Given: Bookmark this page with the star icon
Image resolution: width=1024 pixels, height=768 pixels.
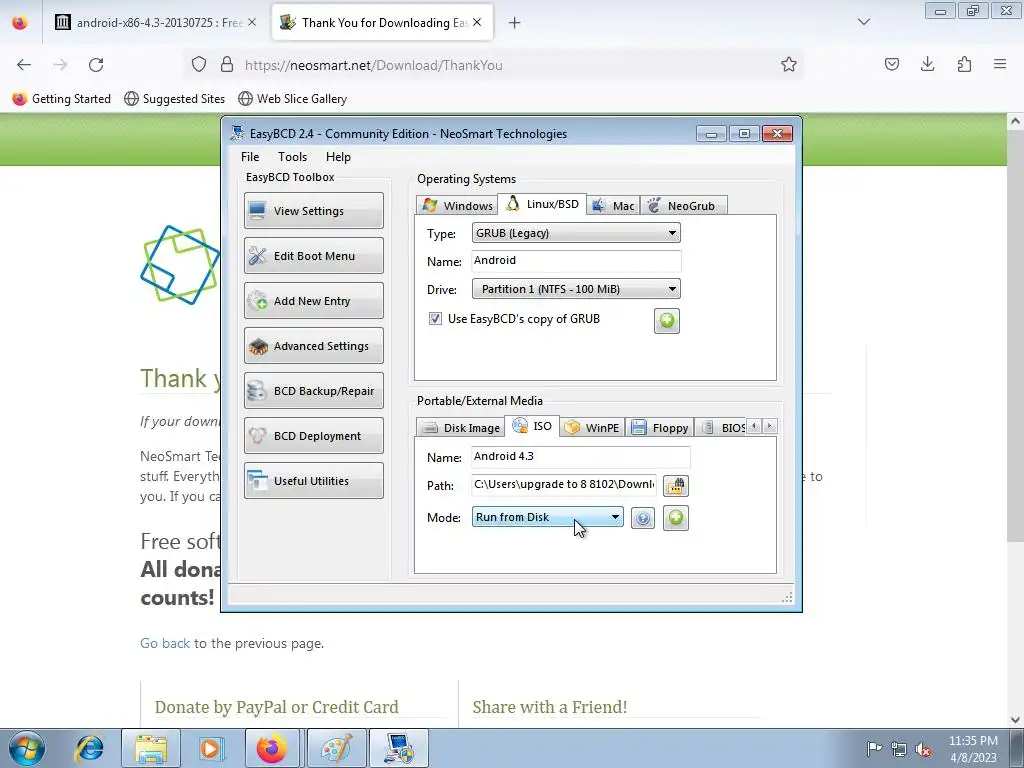Looking at the screenshot, I should (789, 64).
